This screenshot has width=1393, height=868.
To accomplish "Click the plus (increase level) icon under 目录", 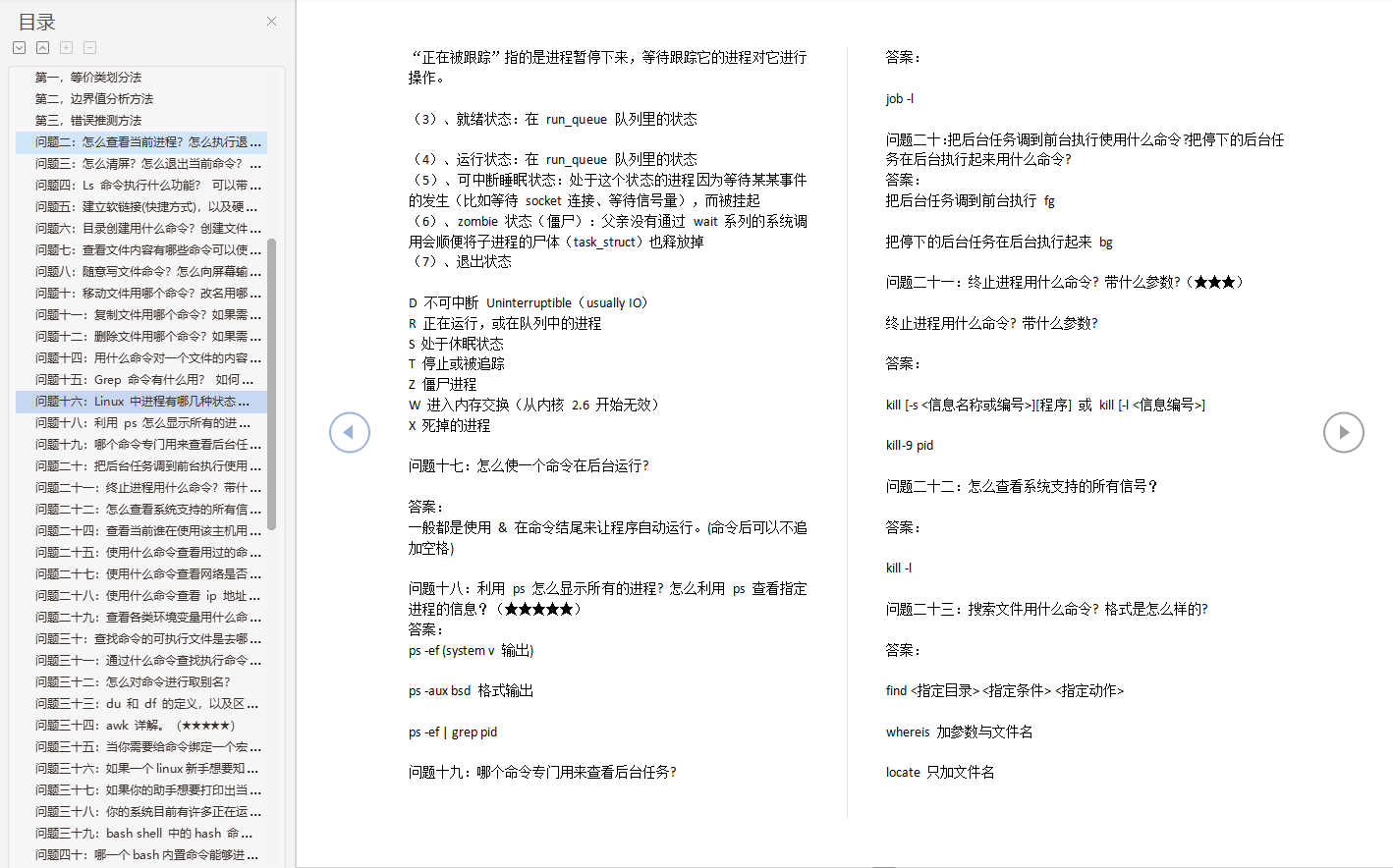I will point(67,47).
